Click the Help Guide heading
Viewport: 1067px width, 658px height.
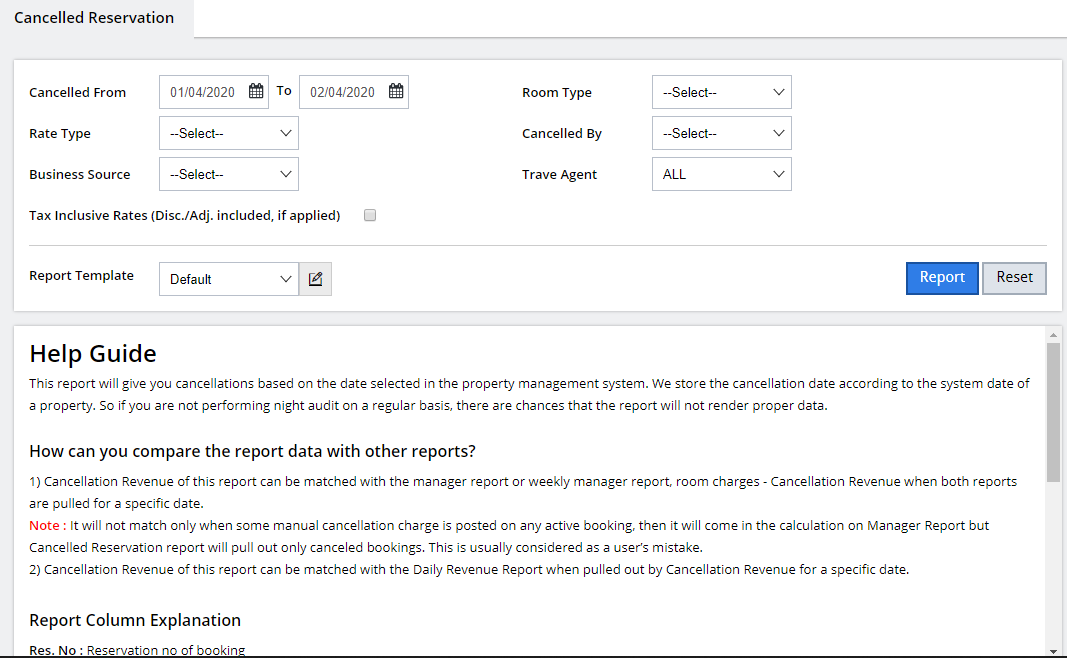point(93,353)
